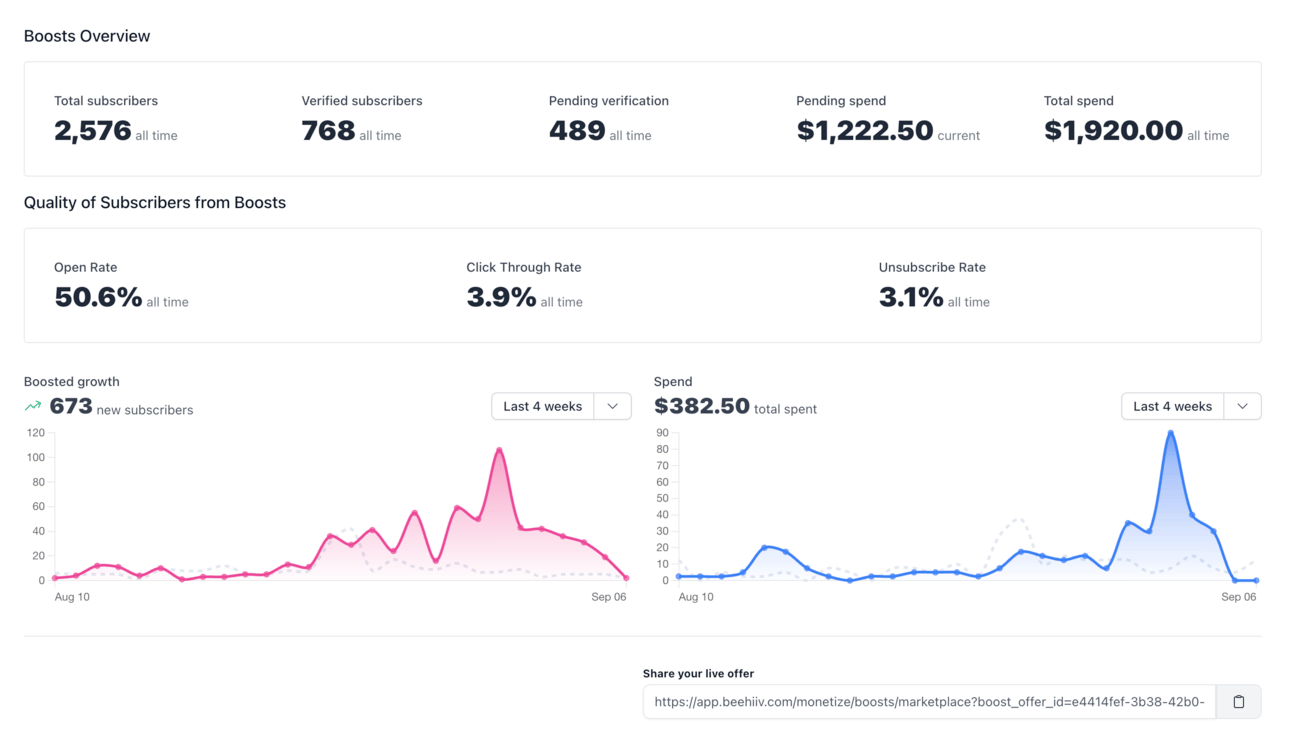
Task: Click the Share your live offer label
Action: 699,674
